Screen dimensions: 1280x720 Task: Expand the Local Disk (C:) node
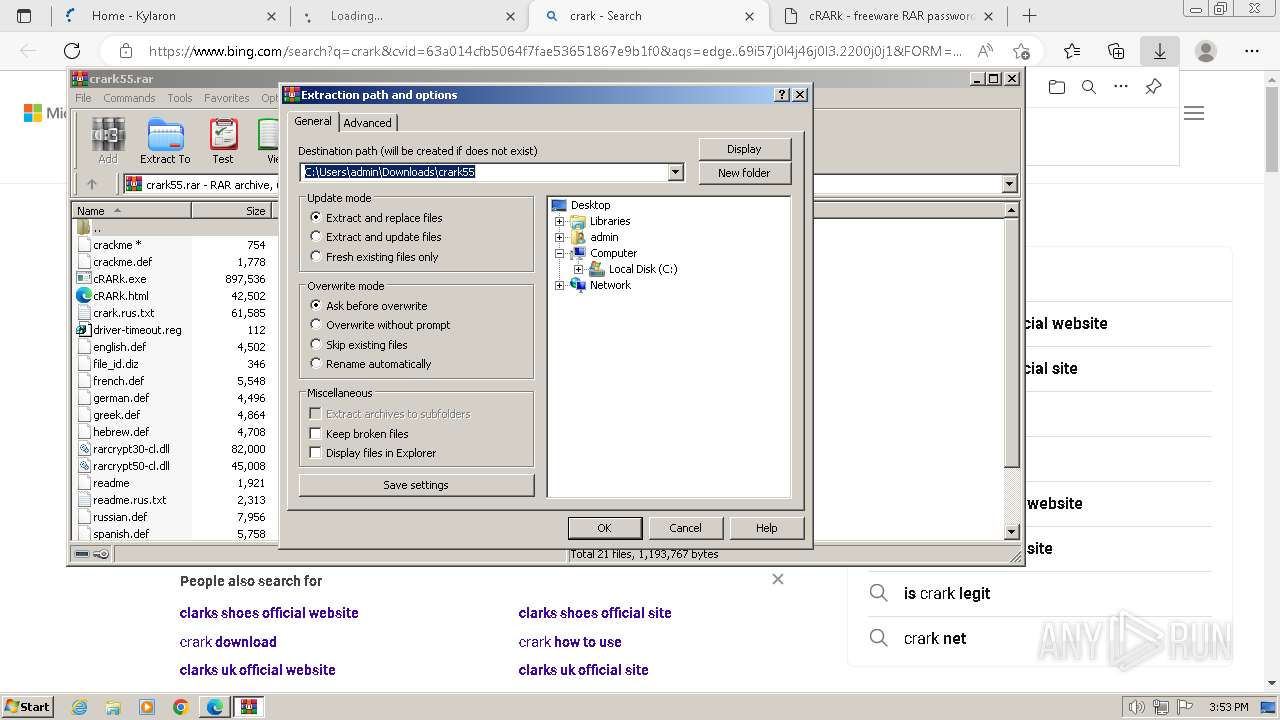pos(578,269)
